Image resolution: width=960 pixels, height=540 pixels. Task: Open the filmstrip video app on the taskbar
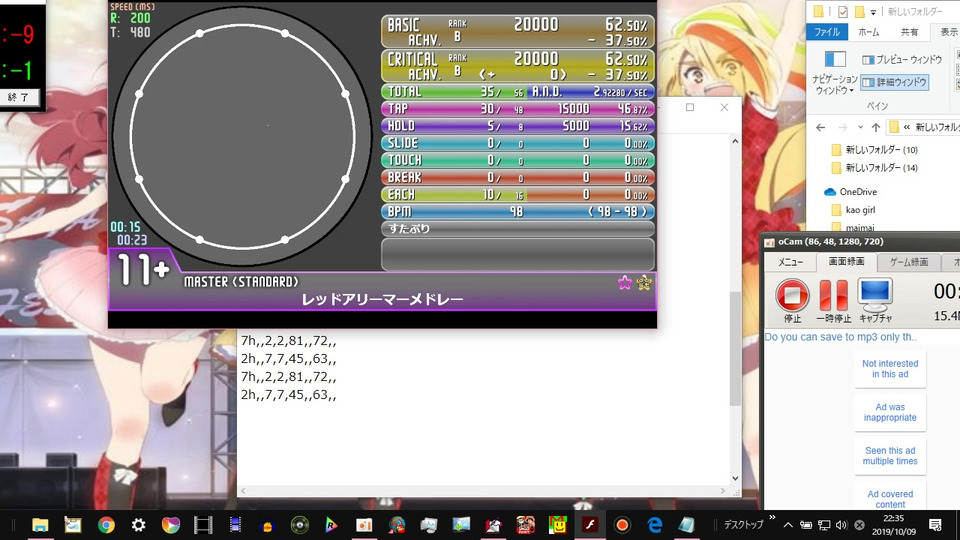[203, 525]
